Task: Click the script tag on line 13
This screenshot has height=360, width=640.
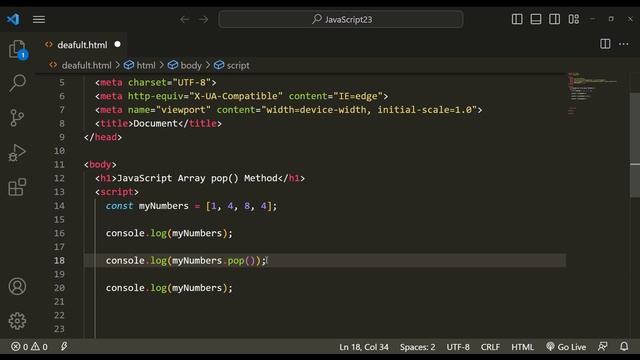Action: pos(117,192)
